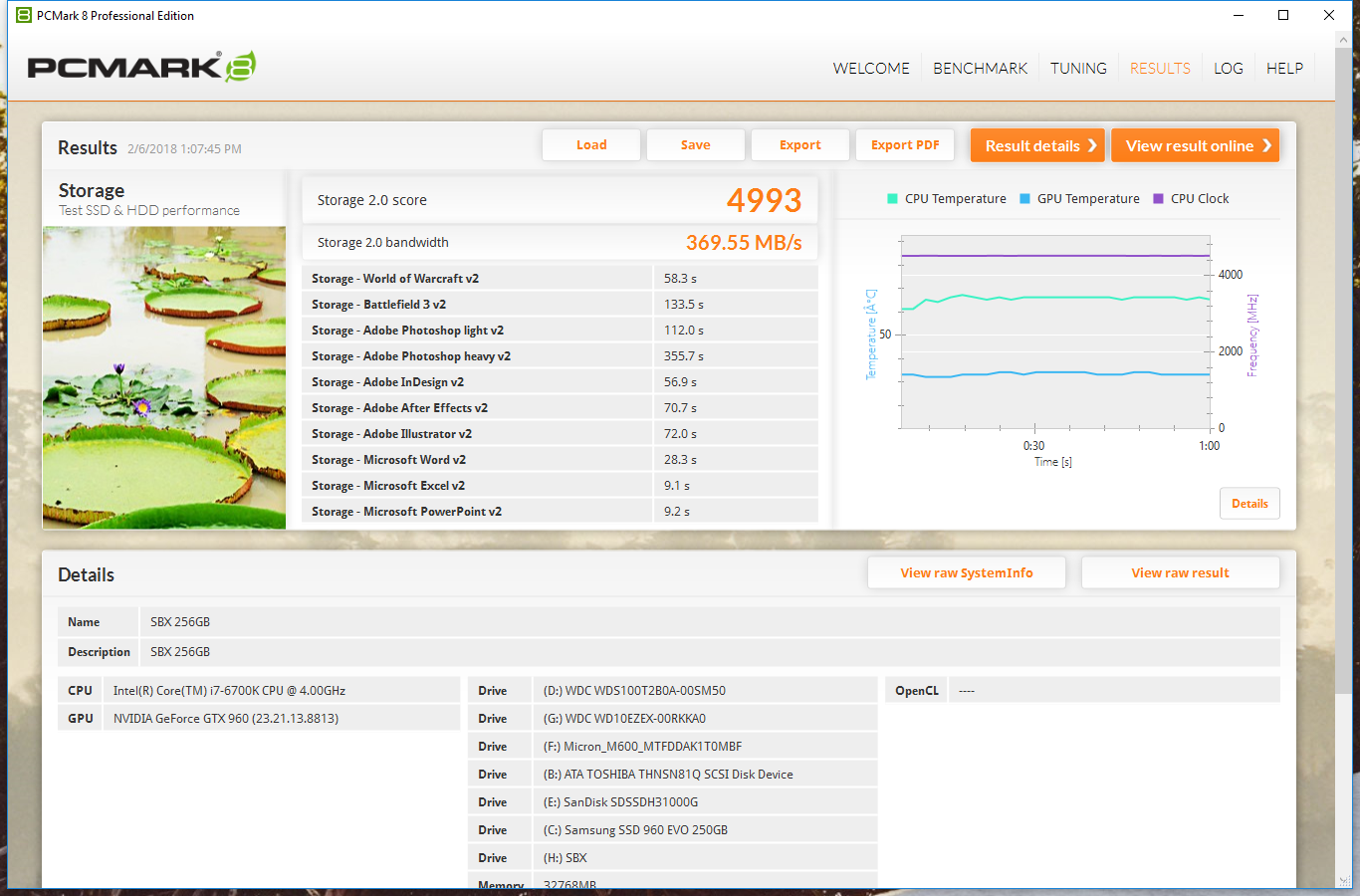Click the GPU Temperature legend swatch
The height and width of the screenshot is (896, 1360).
[1024, 199]
